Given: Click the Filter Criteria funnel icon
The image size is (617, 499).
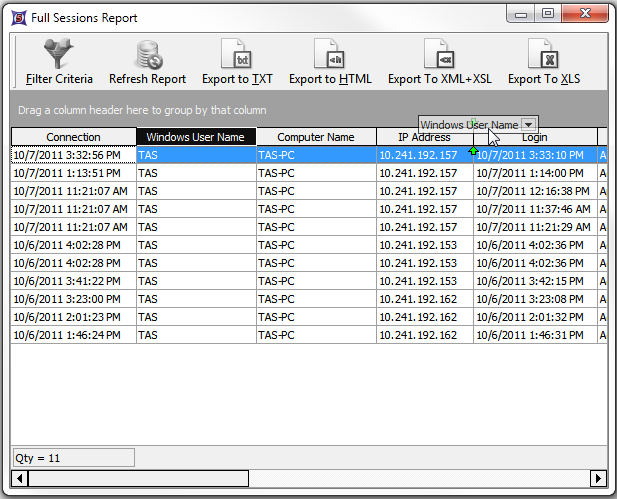Looking at the screenshot, I should [59, 54].
